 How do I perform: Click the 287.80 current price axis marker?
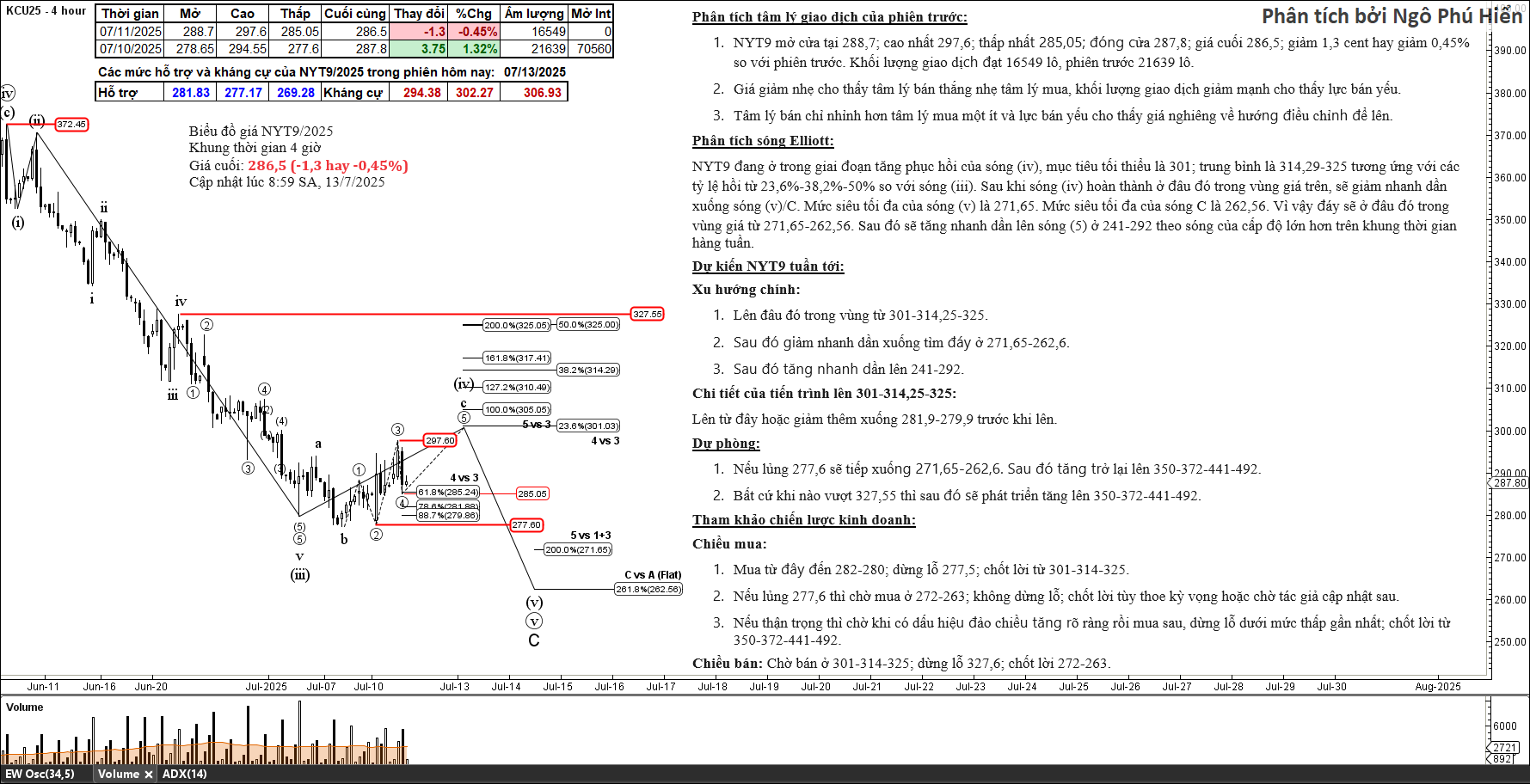pyautogui.click(x=1509, y=483)
